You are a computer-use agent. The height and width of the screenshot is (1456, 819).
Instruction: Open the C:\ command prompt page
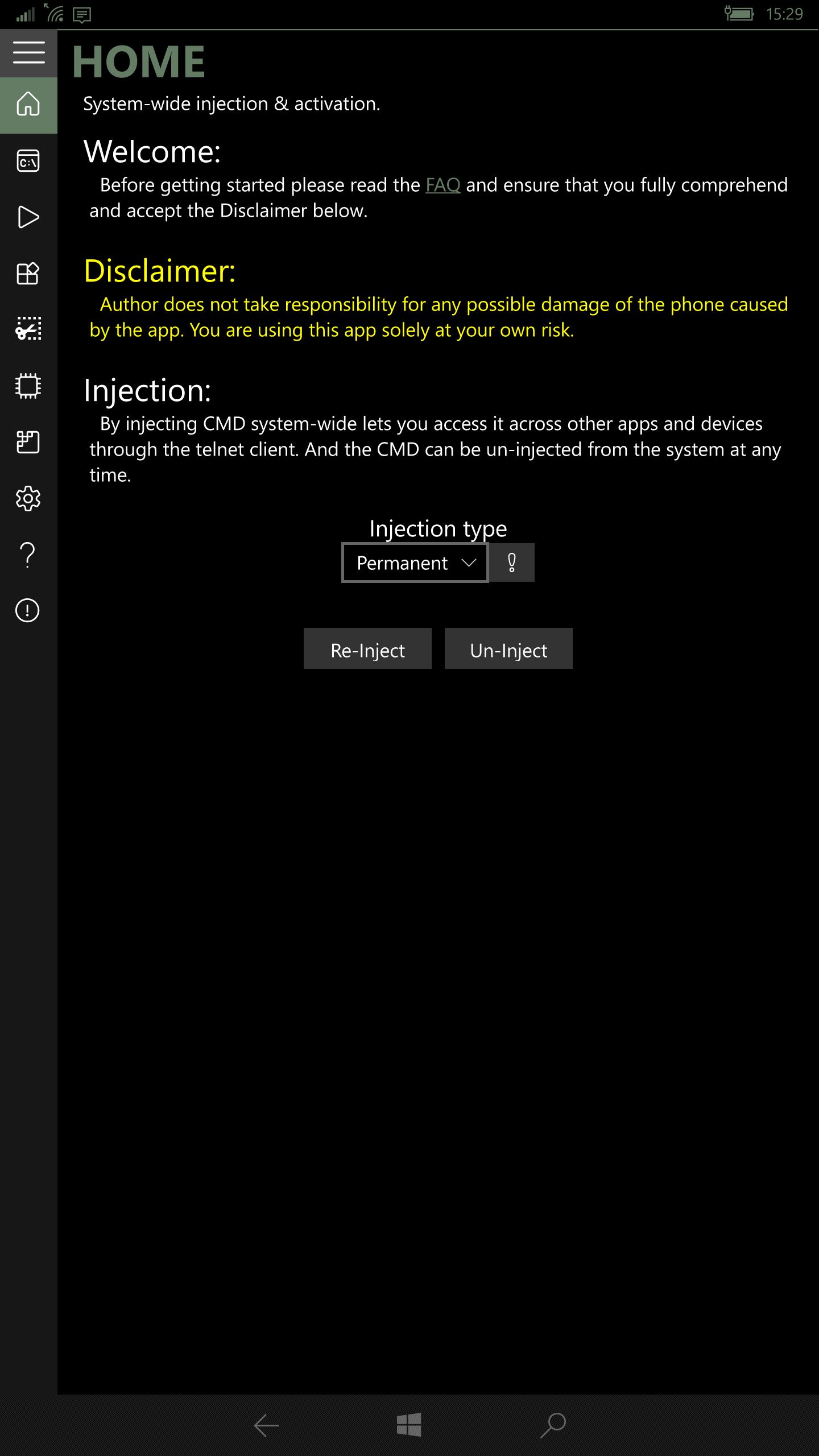coord(28,161)
